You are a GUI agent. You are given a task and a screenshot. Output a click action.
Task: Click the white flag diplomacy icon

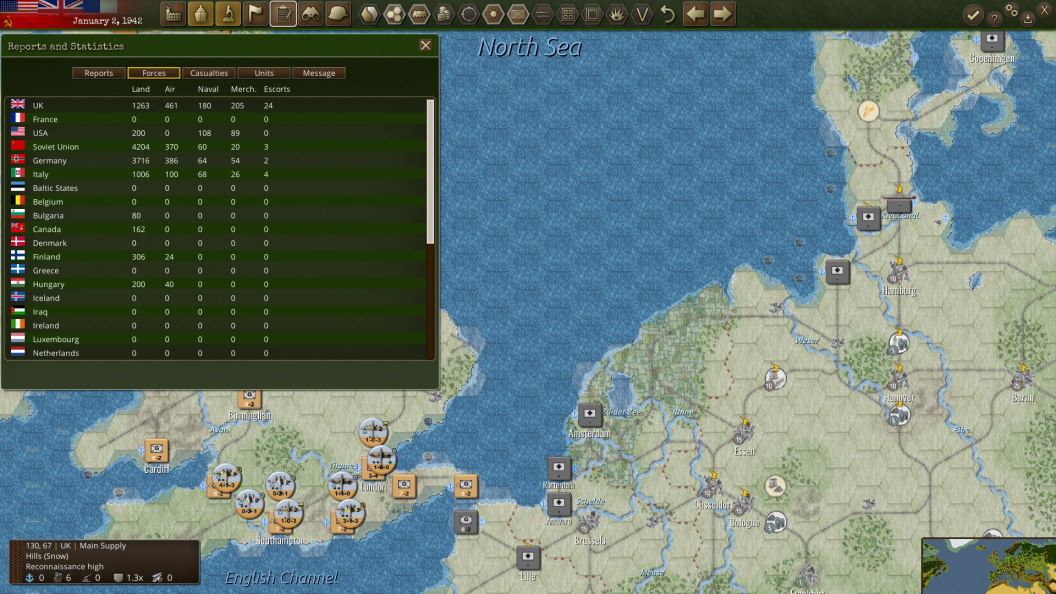[256, 14]
